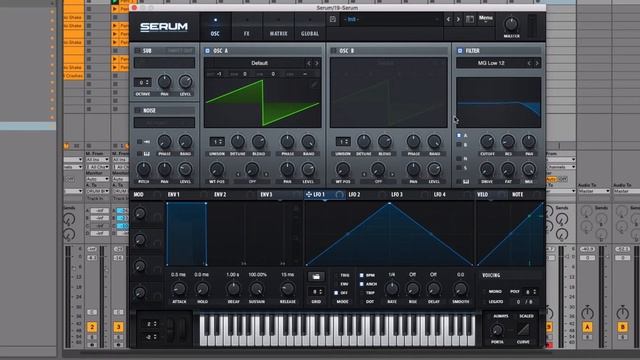Select previous wavetable arrow in OSC A
The height and width of the screenshot is (360, 640).
point(309,63)
